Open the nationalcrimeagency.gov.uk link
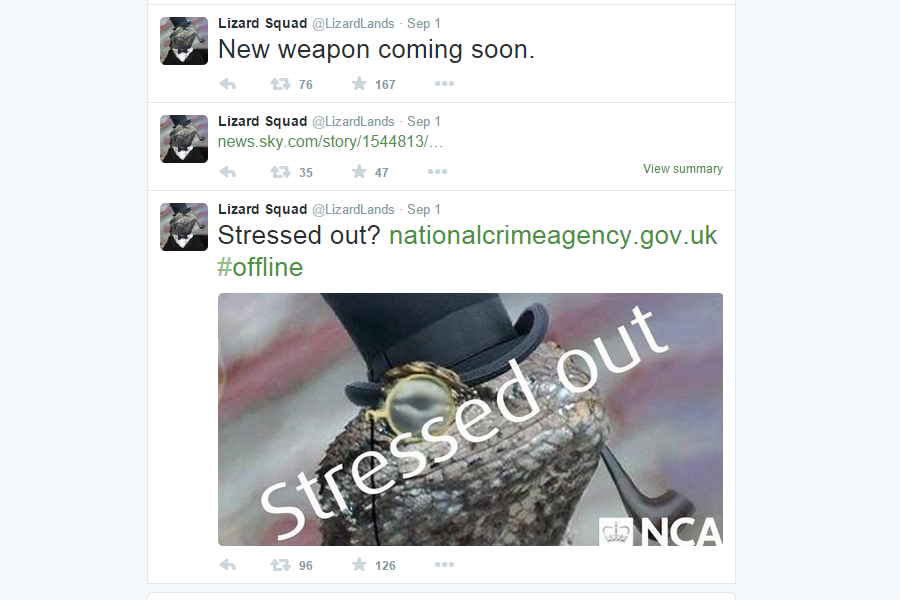This screenshot has height=600, width=900. (553, 235)
